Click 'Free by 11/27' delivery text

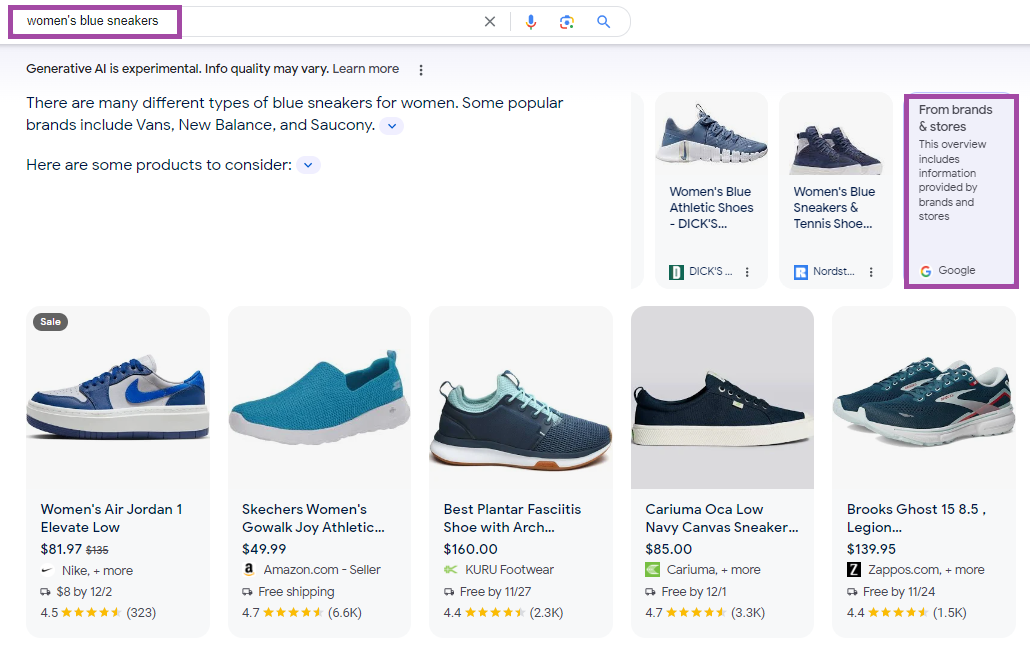[496, 592]
